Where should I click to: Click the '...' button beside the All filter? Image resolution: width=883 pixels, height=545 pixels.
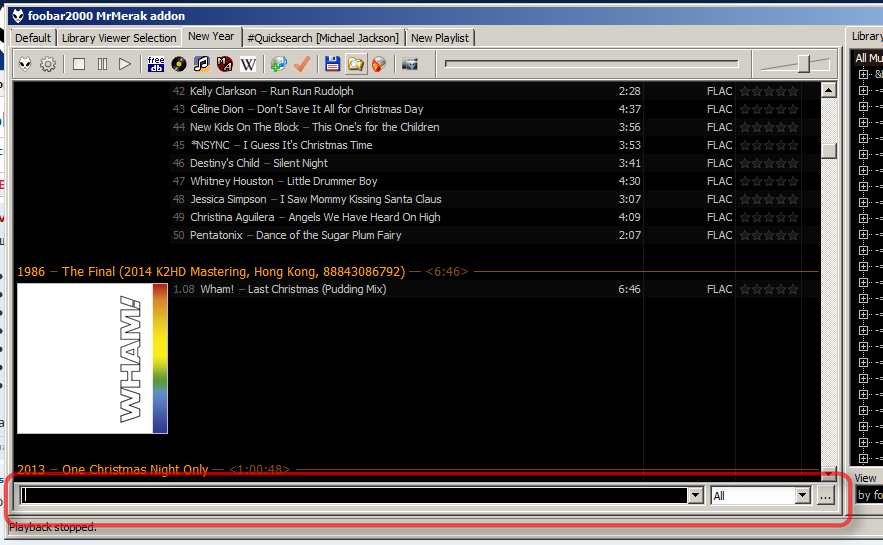pos(825,496)
